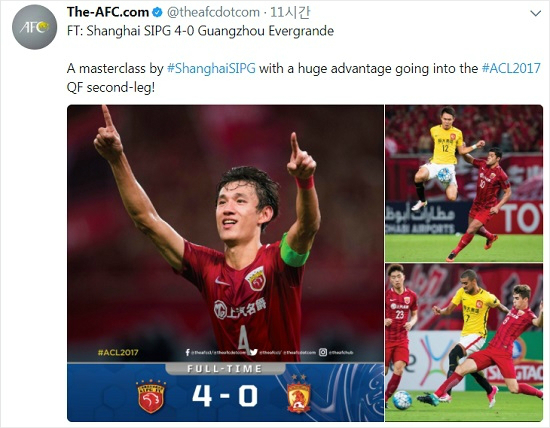Click the yellow #ACL2017 tag on the image

point(118,353)
